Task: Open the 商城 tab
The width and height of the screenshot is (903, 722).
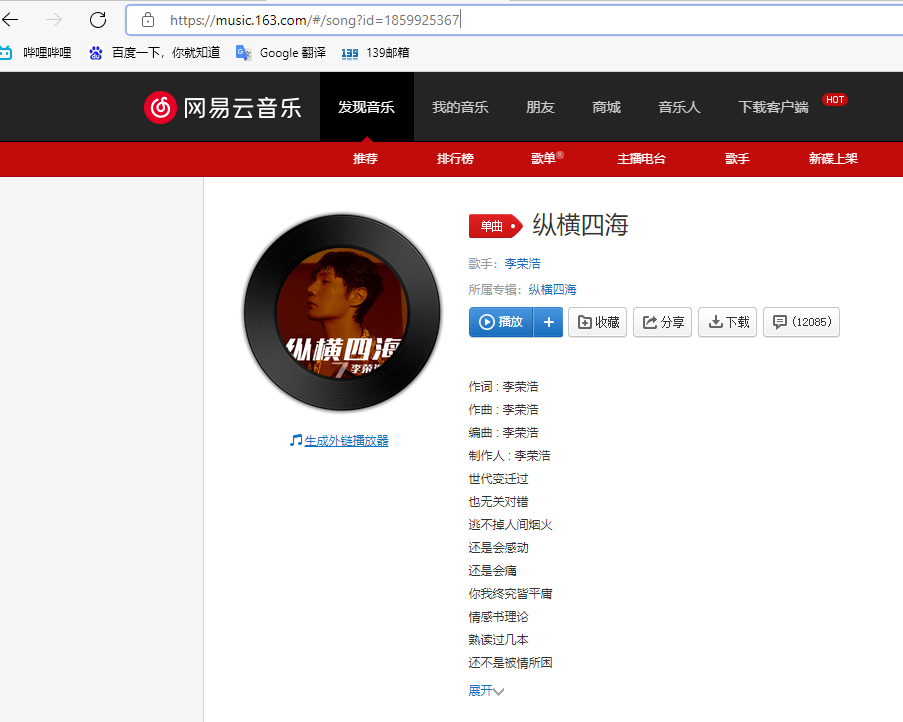Action: pyautogui.click(x=606, y=107)
